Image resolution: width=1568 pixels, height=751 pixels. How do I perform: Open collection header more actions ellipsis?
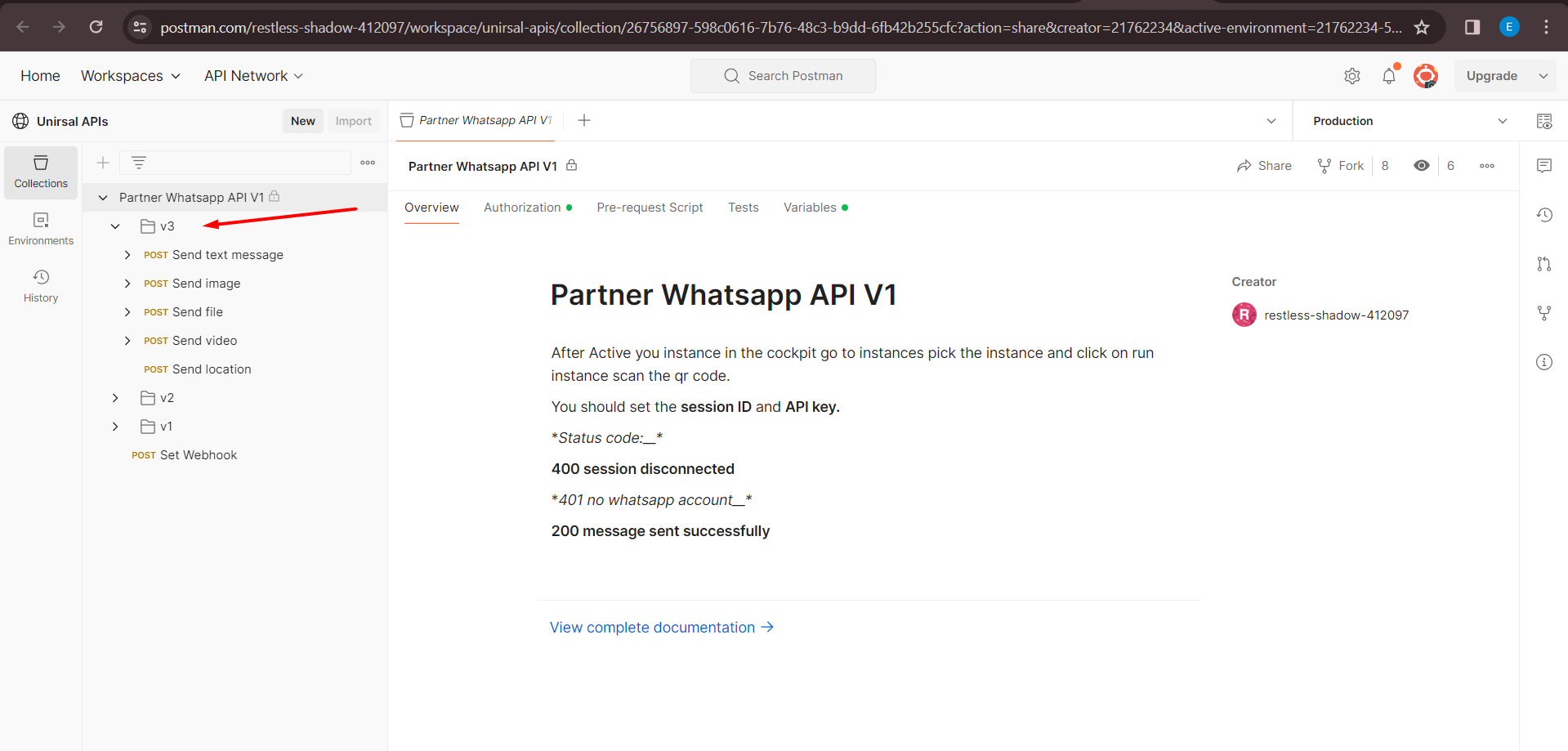click(x=1487, y=166)
